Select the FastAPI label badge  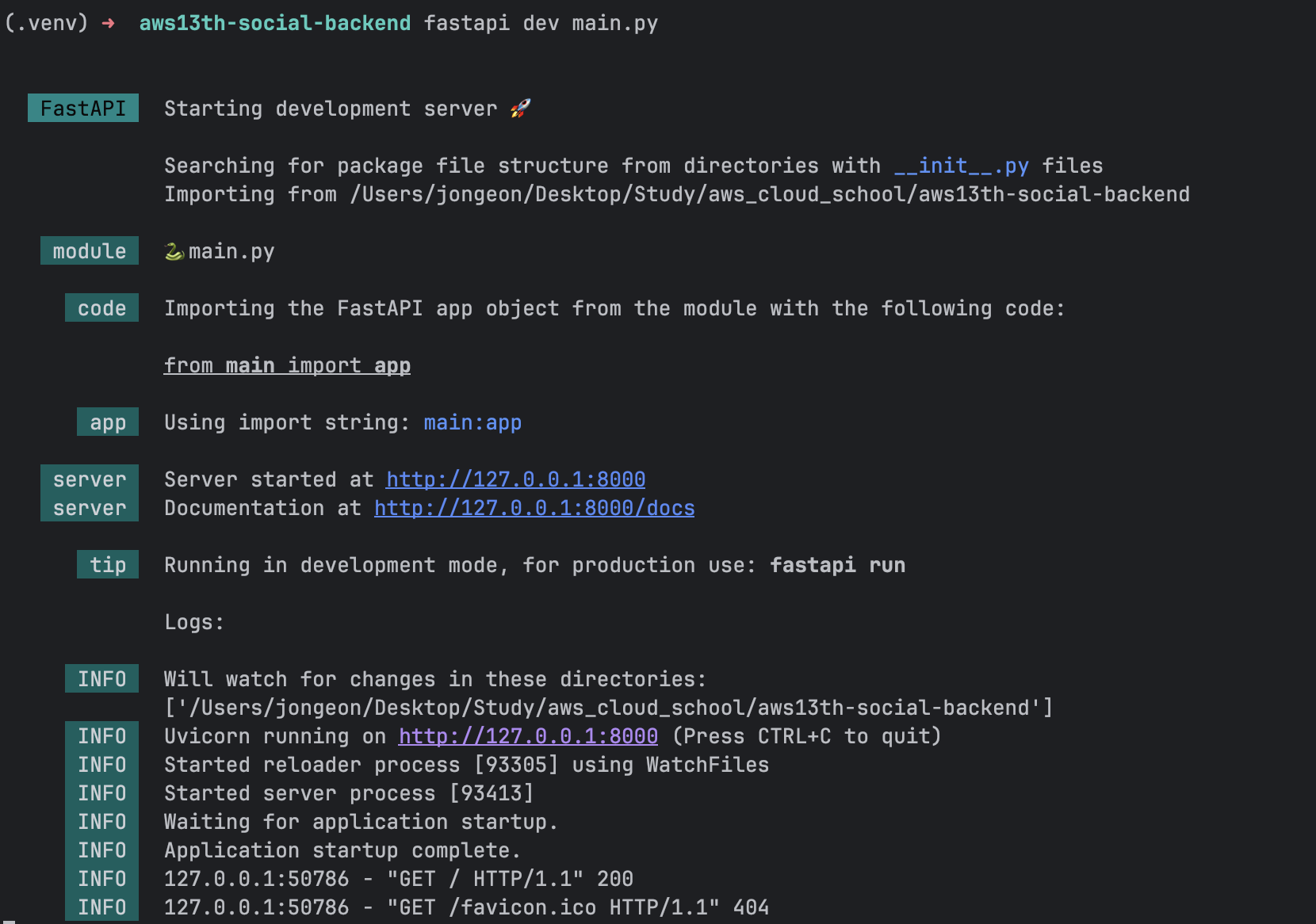pos(83,108)
